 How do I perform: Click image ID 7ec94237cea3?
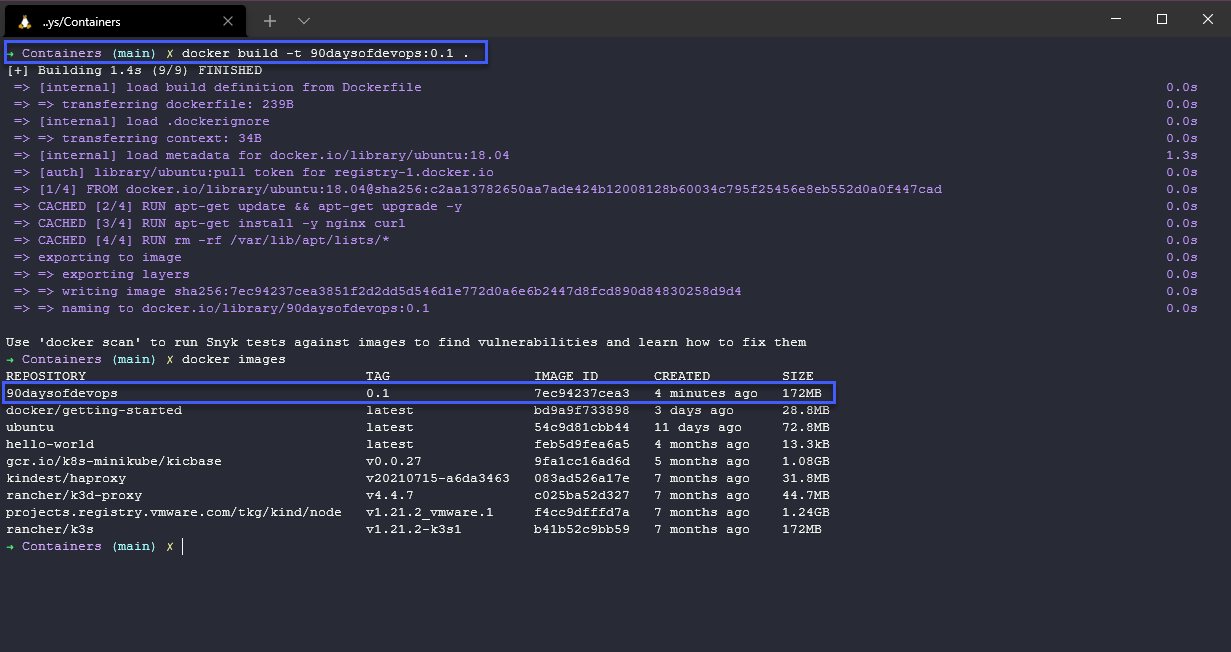[x=581, y=393]
